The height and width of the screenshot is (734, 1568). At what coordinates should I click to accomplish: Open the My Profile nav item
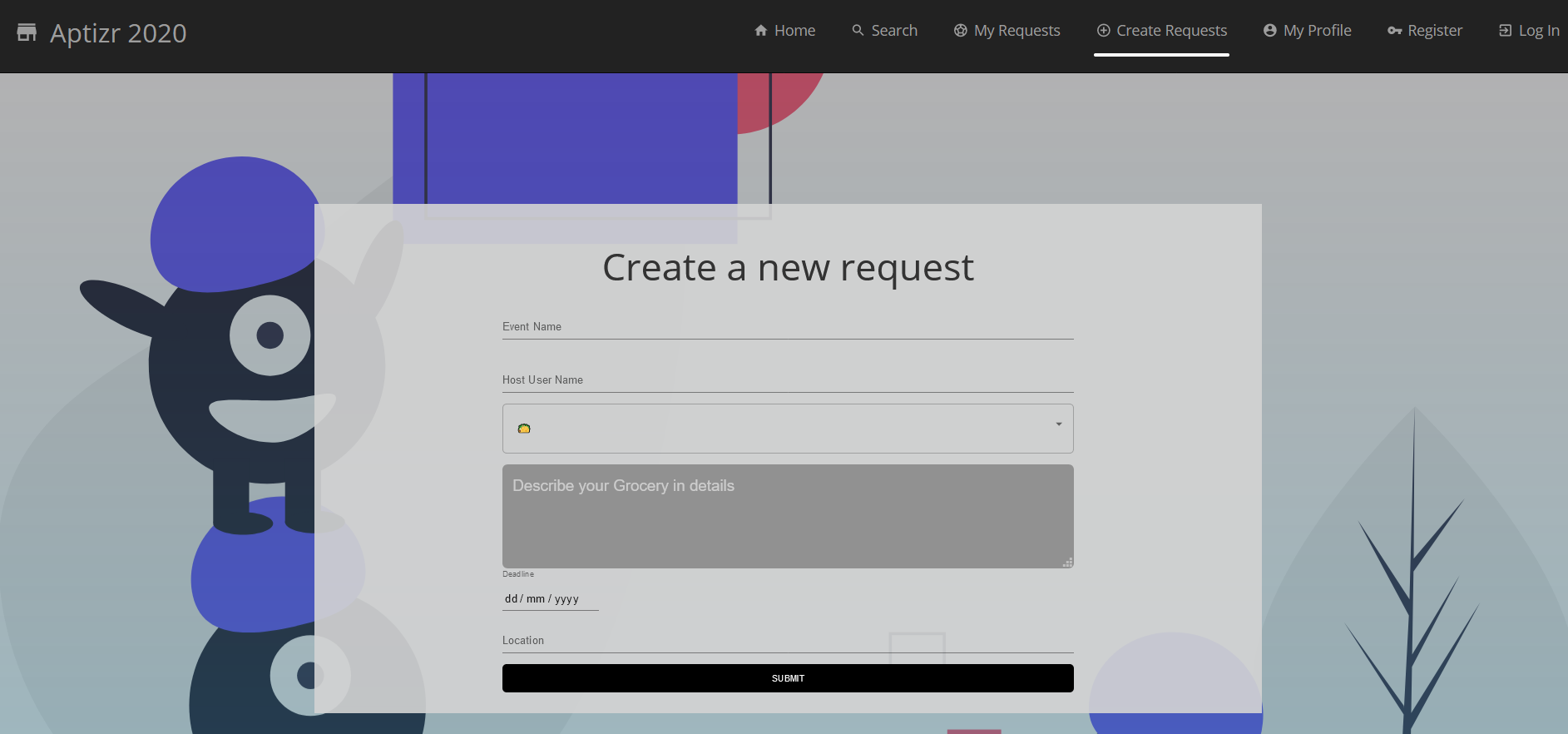tap(1307, 31)
